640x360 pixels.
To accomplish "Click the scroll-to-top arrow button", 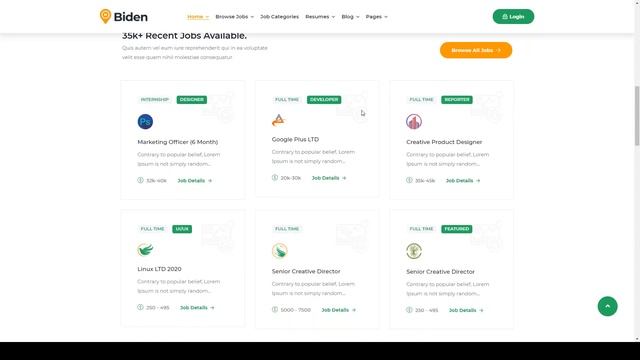I will pyautogui.click(x=607, y=306).
